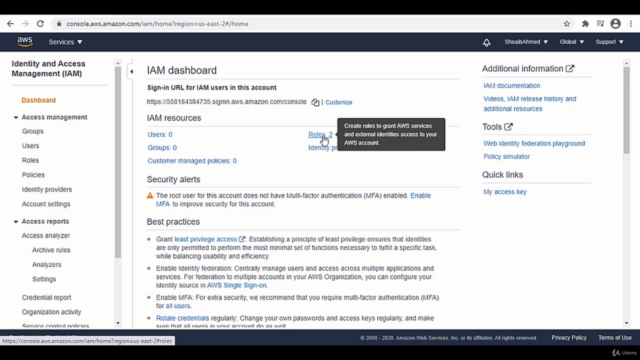Screen dimensions: 640x360
Task: Open Policy simulator link
Action: point(507,156)
